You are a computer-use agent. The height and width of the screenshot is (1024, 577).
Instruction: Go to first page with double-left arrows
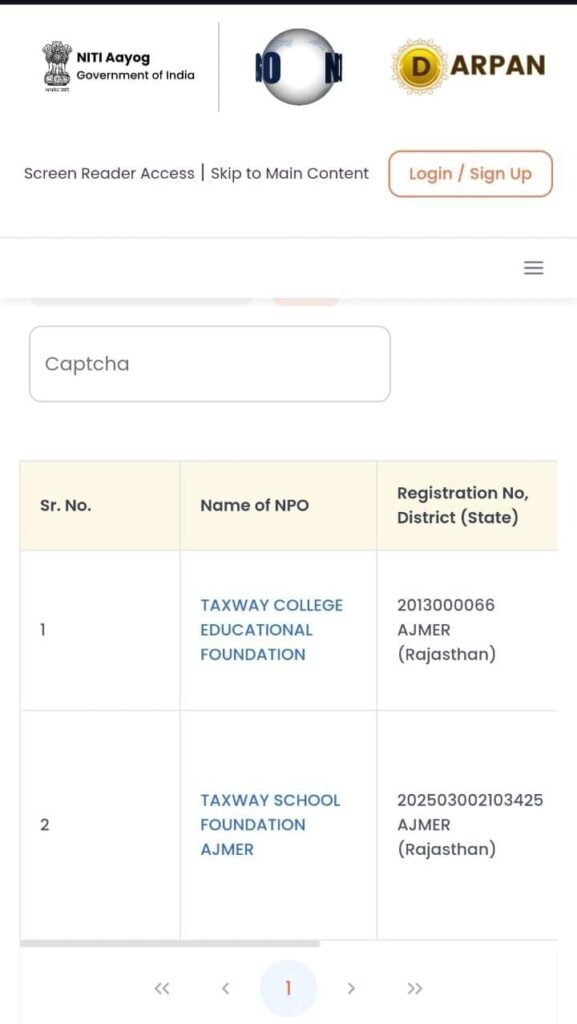pos(161,989)
